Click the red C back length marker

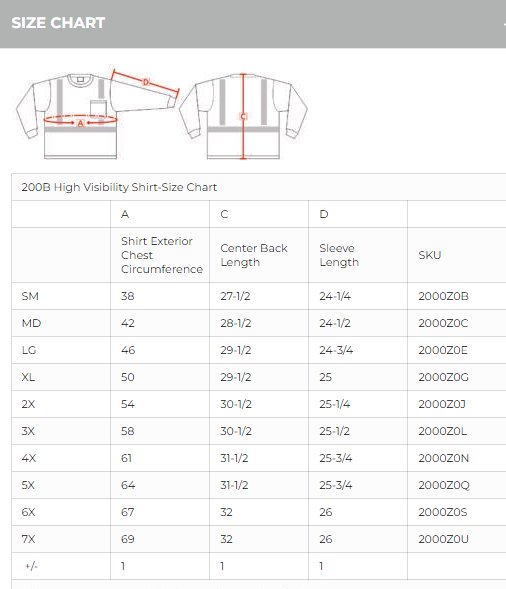(x=243, y=116)
